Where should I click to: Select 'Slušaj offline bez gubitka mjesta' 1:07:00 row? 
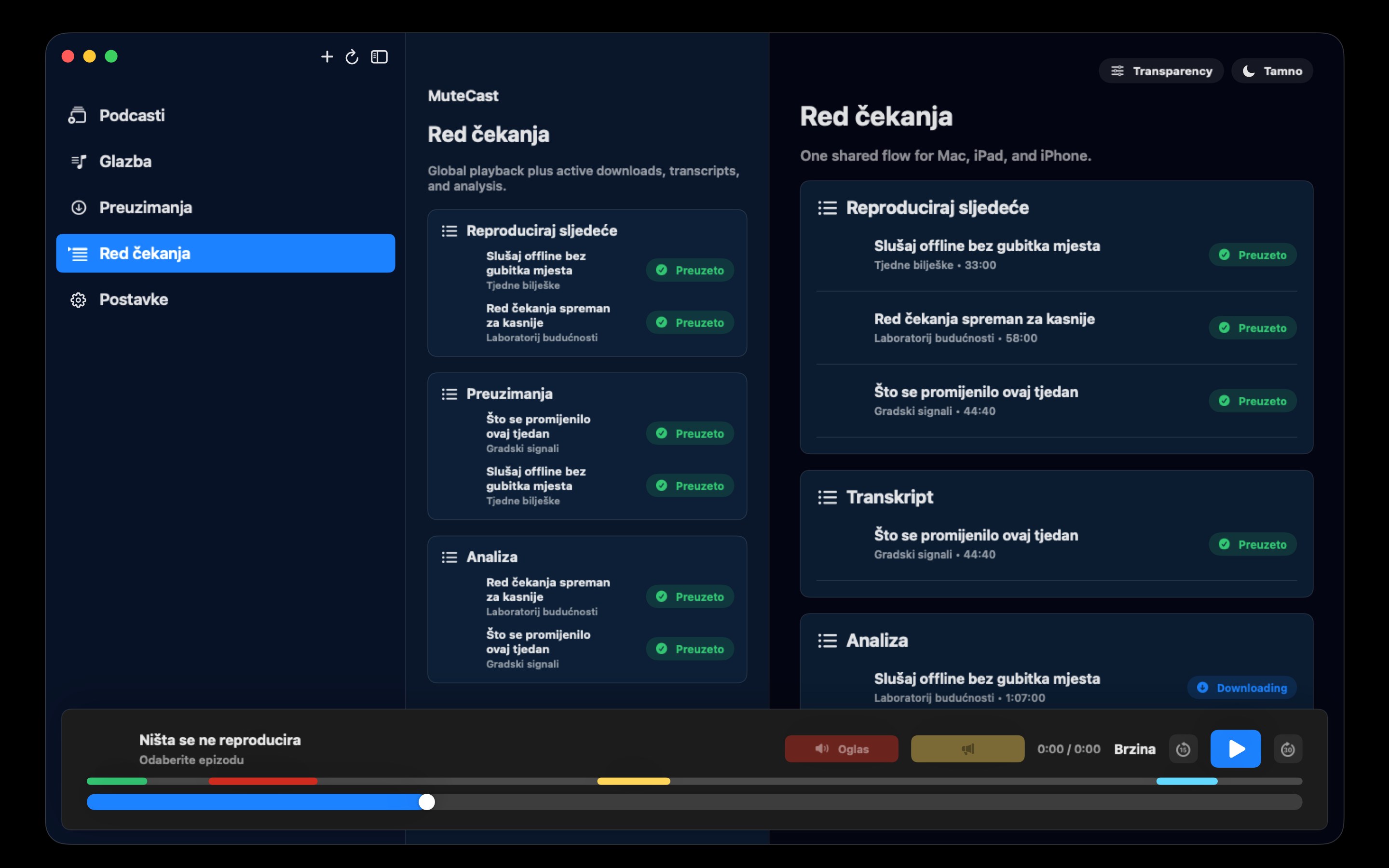pos(1056,687)
